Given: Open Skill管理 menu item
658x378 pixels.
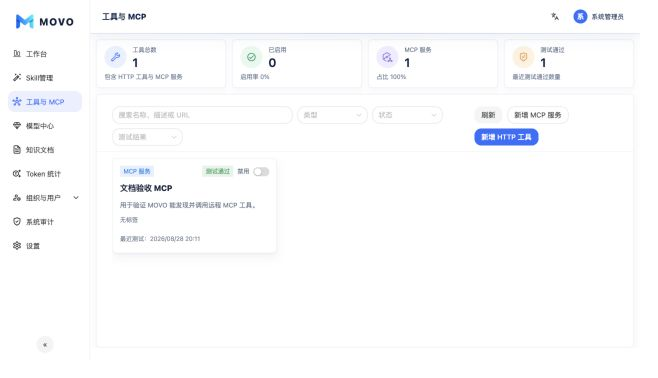Looking at the screenshot, I should point(39,78).
